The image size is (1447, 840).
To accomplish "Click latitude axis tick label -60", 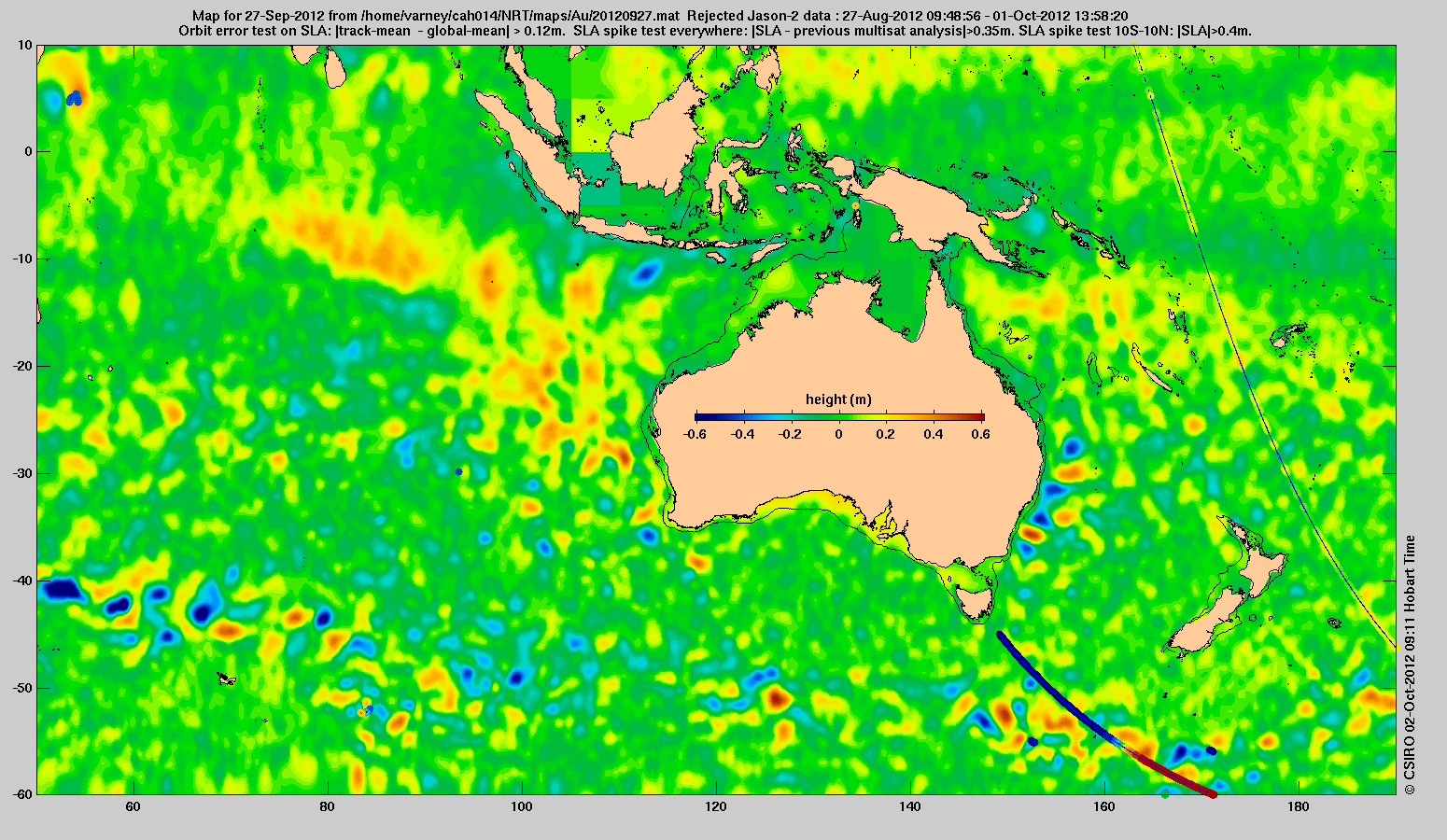I will (22, 794).
